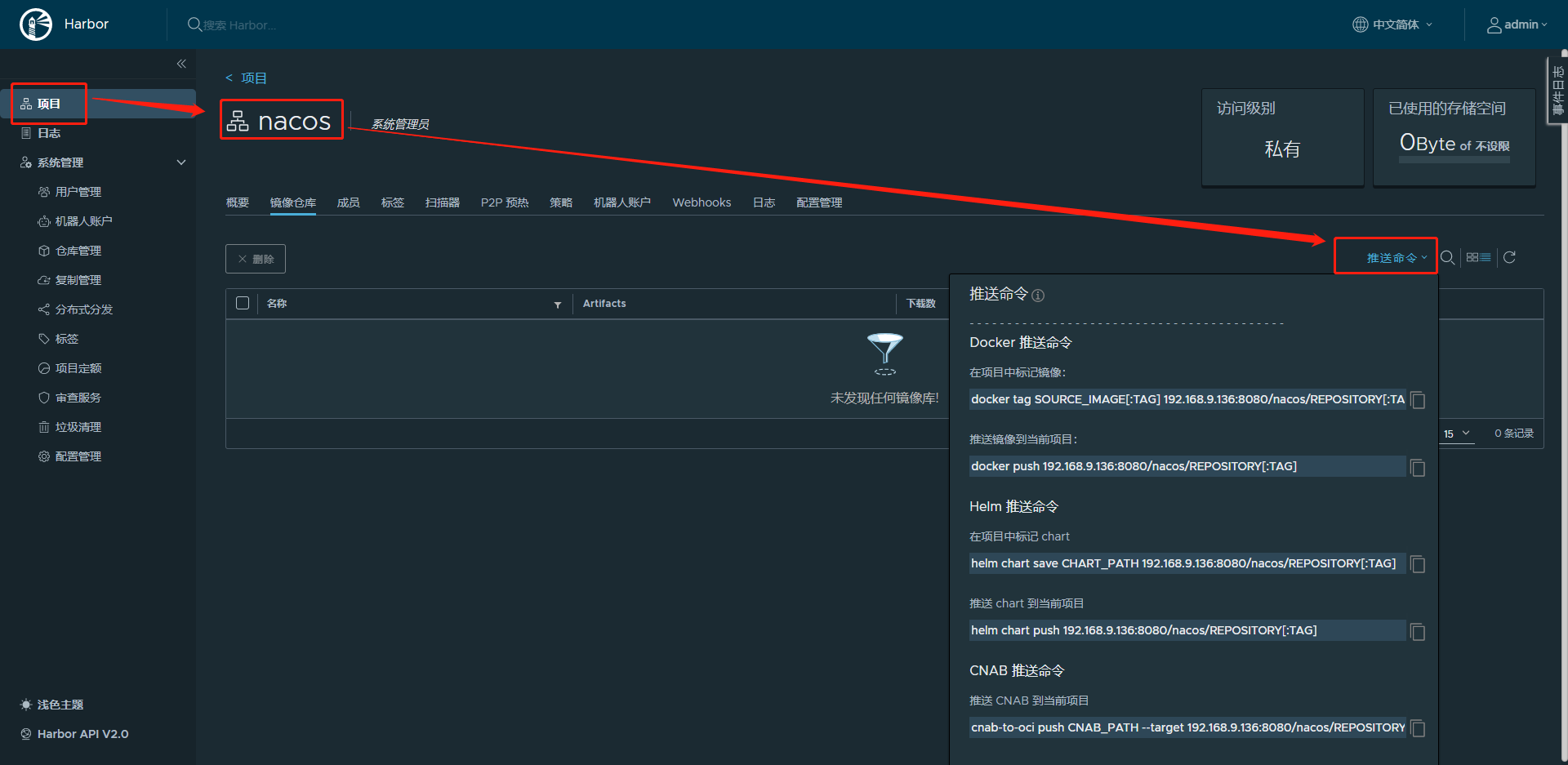Open the right-edge event log tab
This screenshot has width=1568, height=765.
(x=1557, y=90)
